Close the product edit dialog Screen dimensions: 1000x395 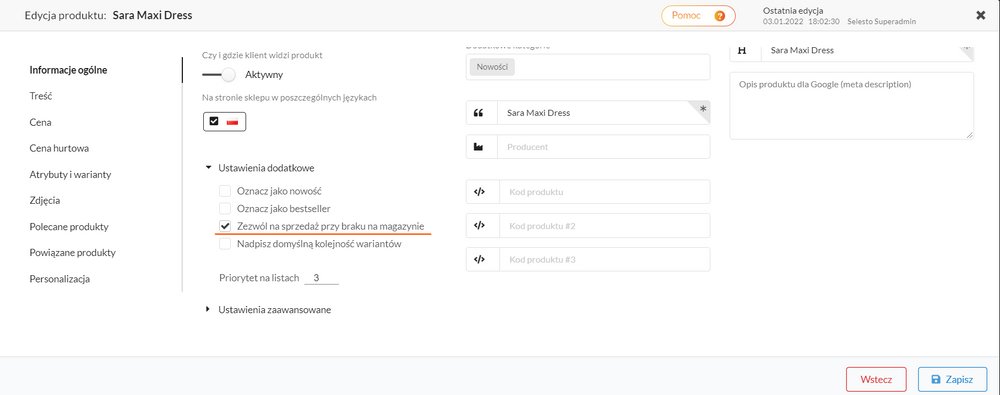click(x=981, y=15)
